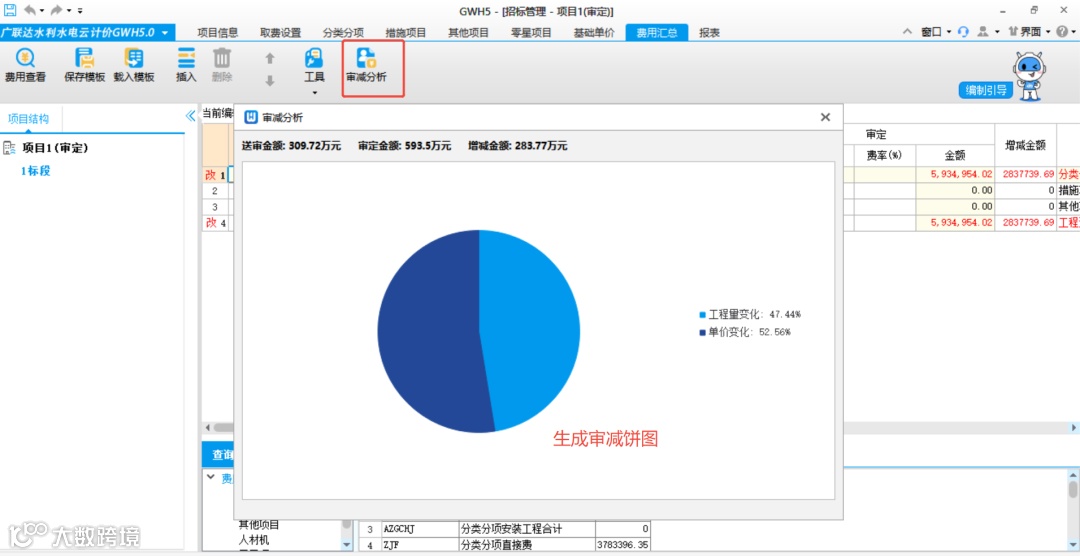Image resolution: width=1080 pixels, height=556 pixels.
Task: Click the 分类分项安装工程合计 cell
Action: click(x=526, y=529)
